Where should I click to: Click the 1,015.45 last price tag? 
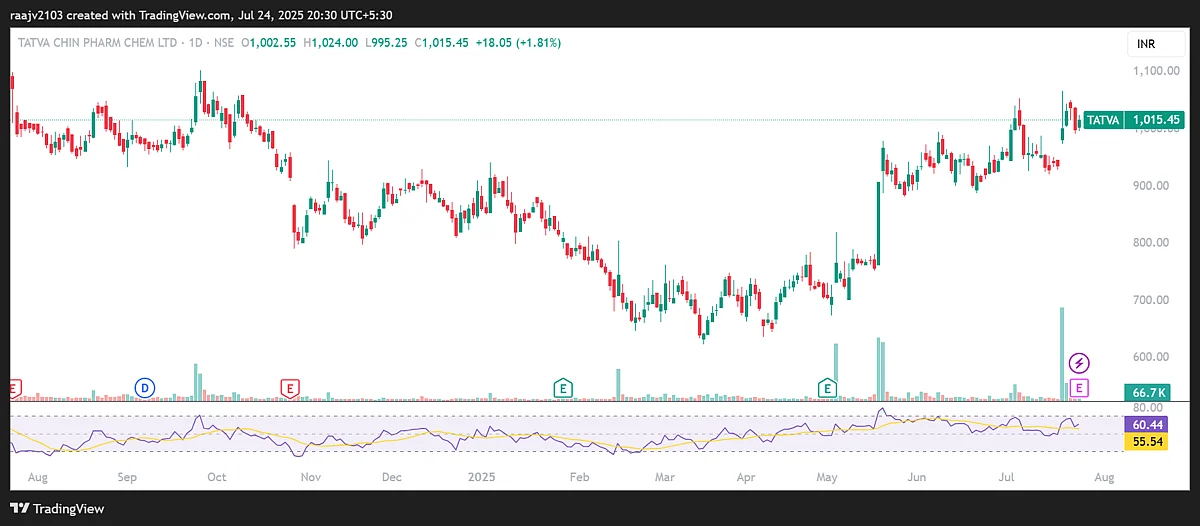[x=1154, y=120]
